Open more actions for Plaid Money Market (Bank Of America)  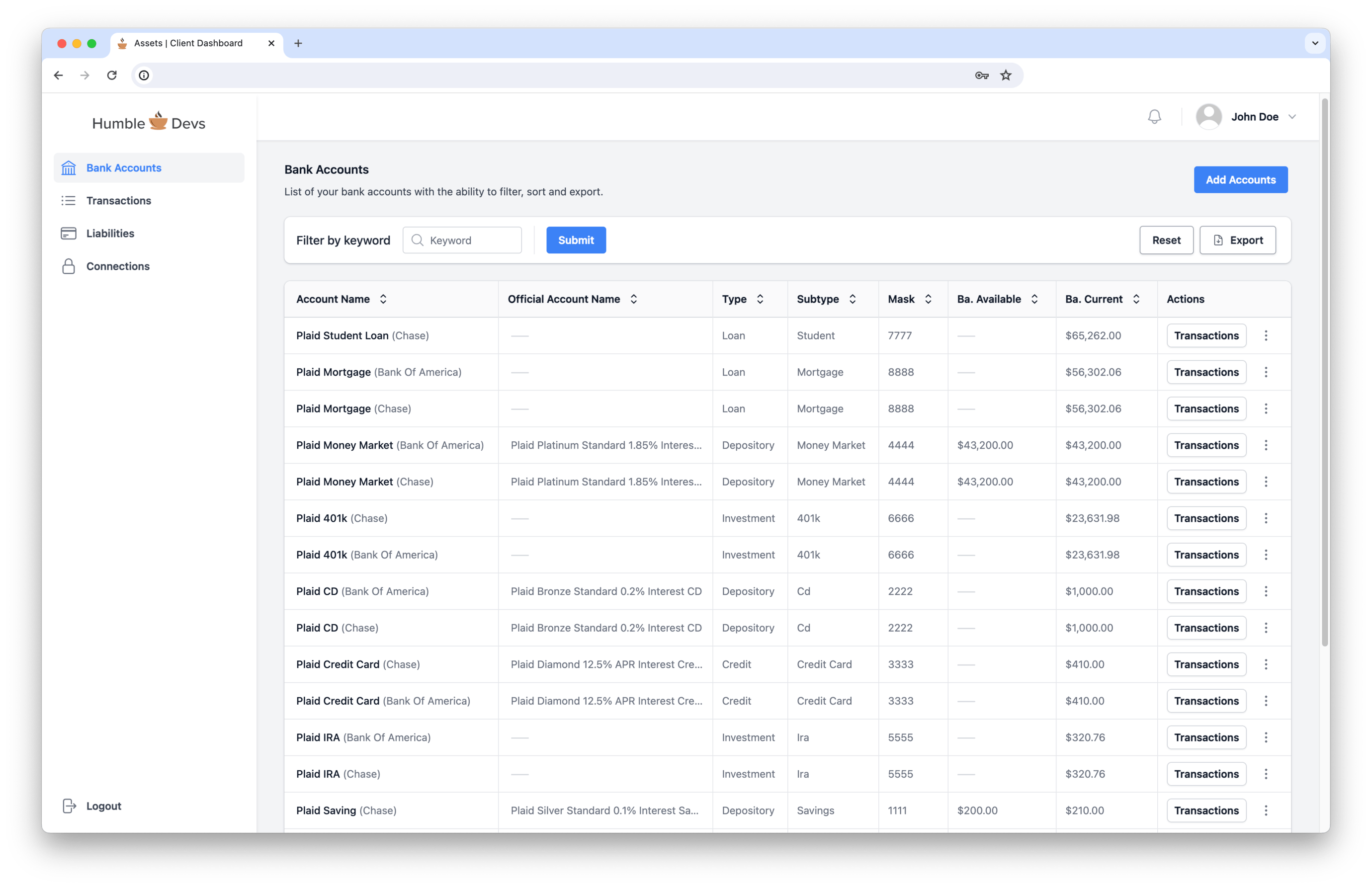tap(1266, 445)
